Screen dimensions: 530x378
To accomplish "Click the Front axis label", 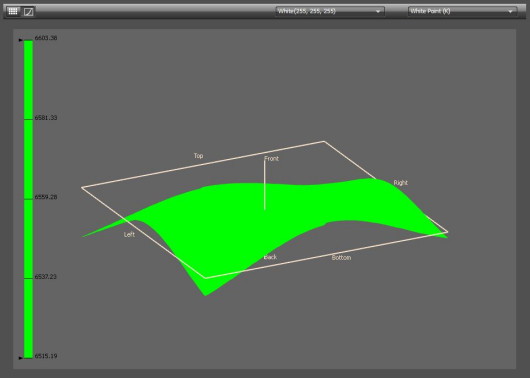I will click(272, 159).
